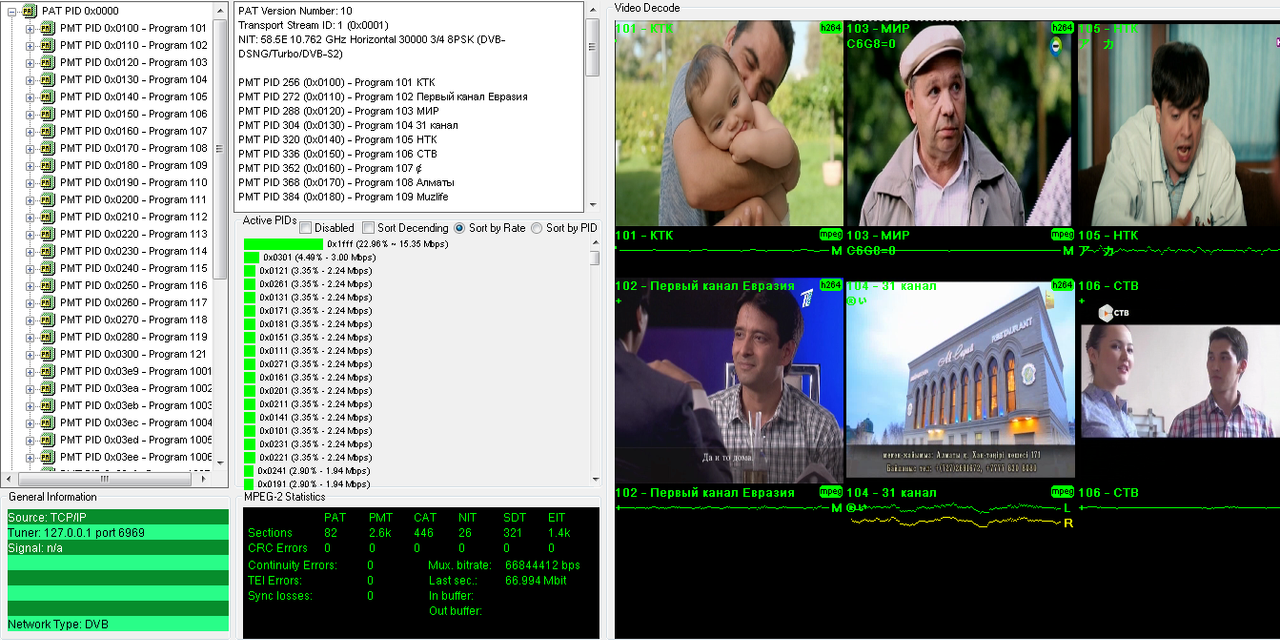The height and width of the screenshot is (640, 1280).
Task: Click the 0x1fff PID rate bar
Action: (x=283, y=243)
